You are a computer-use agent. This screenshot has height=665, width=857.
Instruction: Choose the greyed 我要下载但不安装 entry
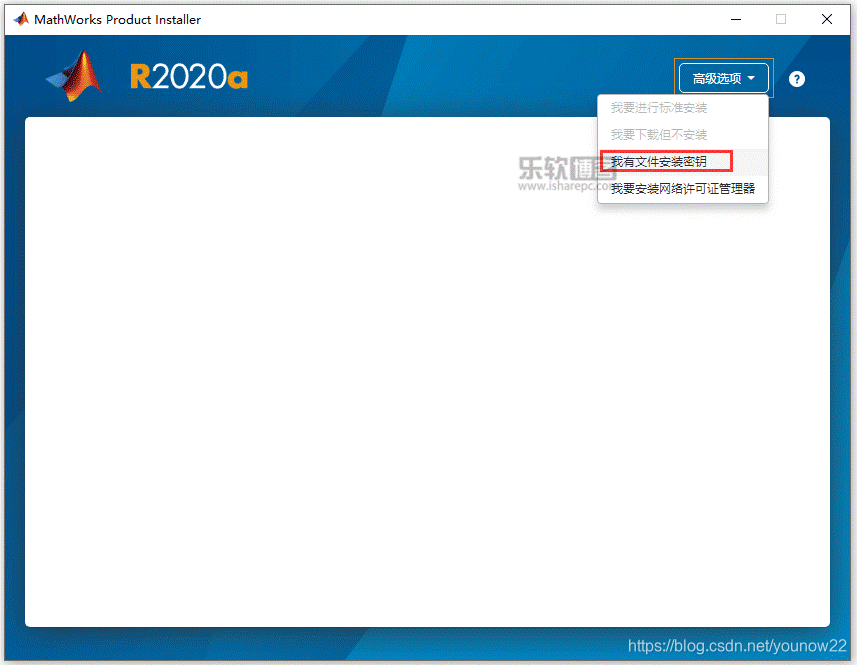coord(659,134)
